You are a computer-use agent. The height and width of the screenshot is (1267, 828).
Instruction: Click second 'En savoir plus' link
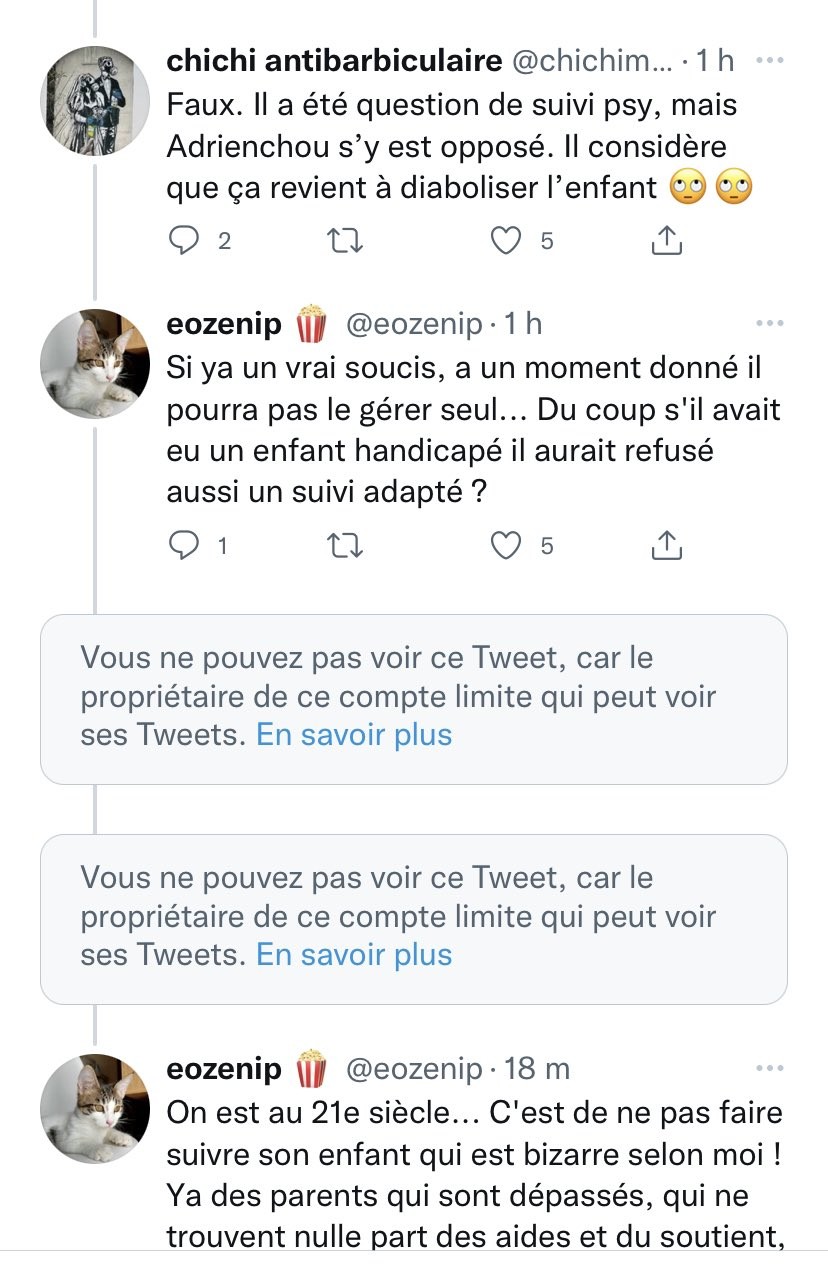[354, 955]
